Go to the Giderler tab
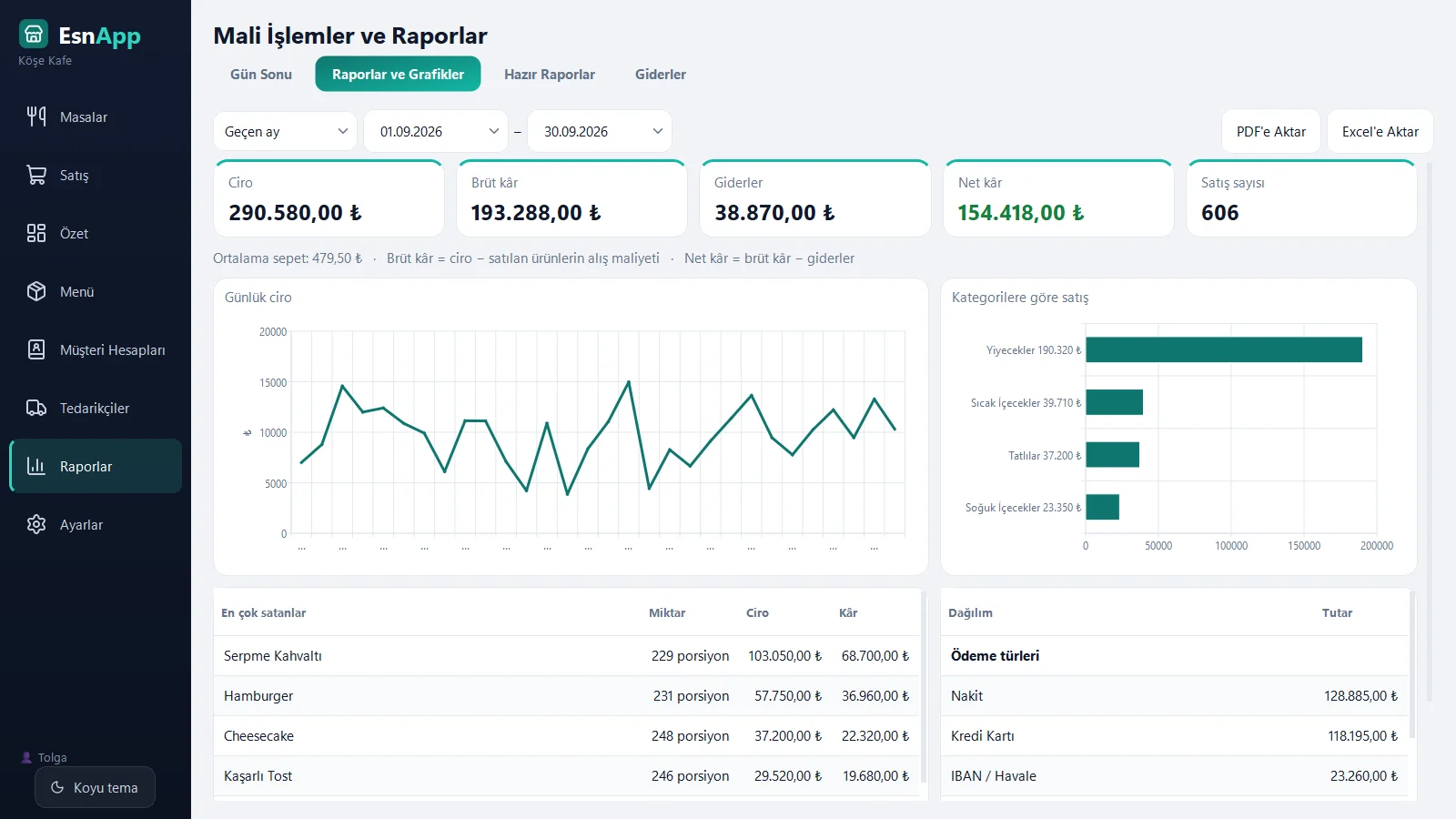The width and height of the screenshot is (1456, 819). pyautogui.click(x=661, y=74)
